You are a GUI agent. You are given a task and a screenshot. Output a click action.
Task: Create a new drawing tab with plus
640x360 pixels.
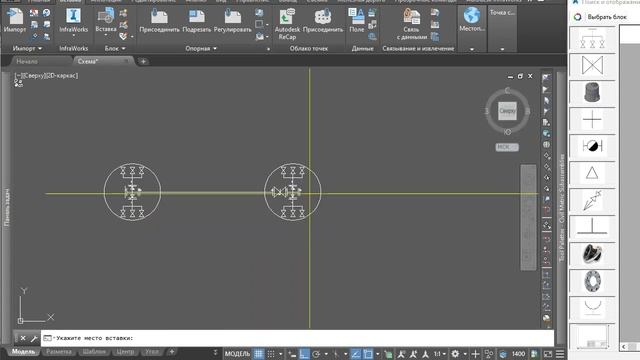(x=143, y=61)
